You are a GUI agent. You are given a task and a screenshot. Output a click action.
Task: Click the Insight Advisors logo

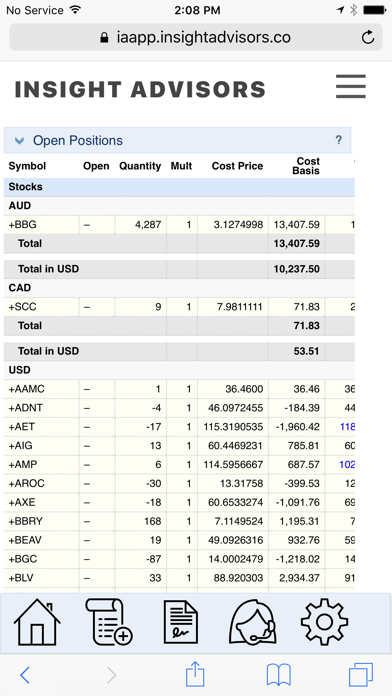[140, 89]
